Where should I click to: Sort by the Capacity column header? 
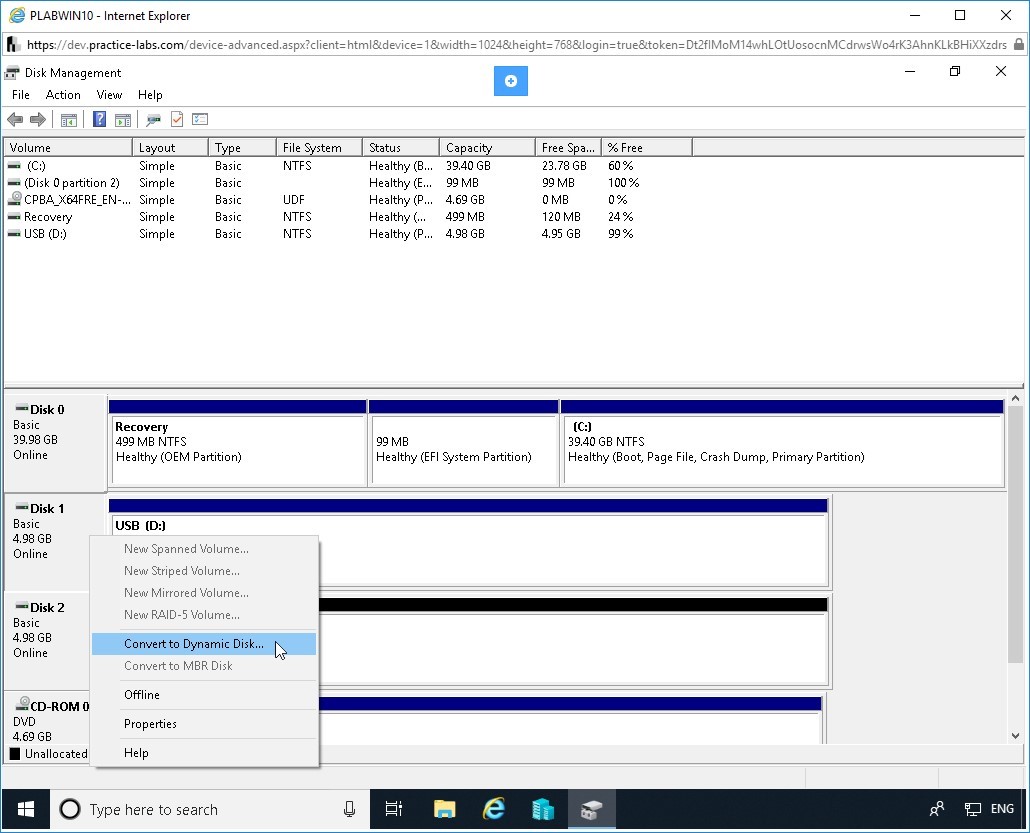click(x=487, y=147)
